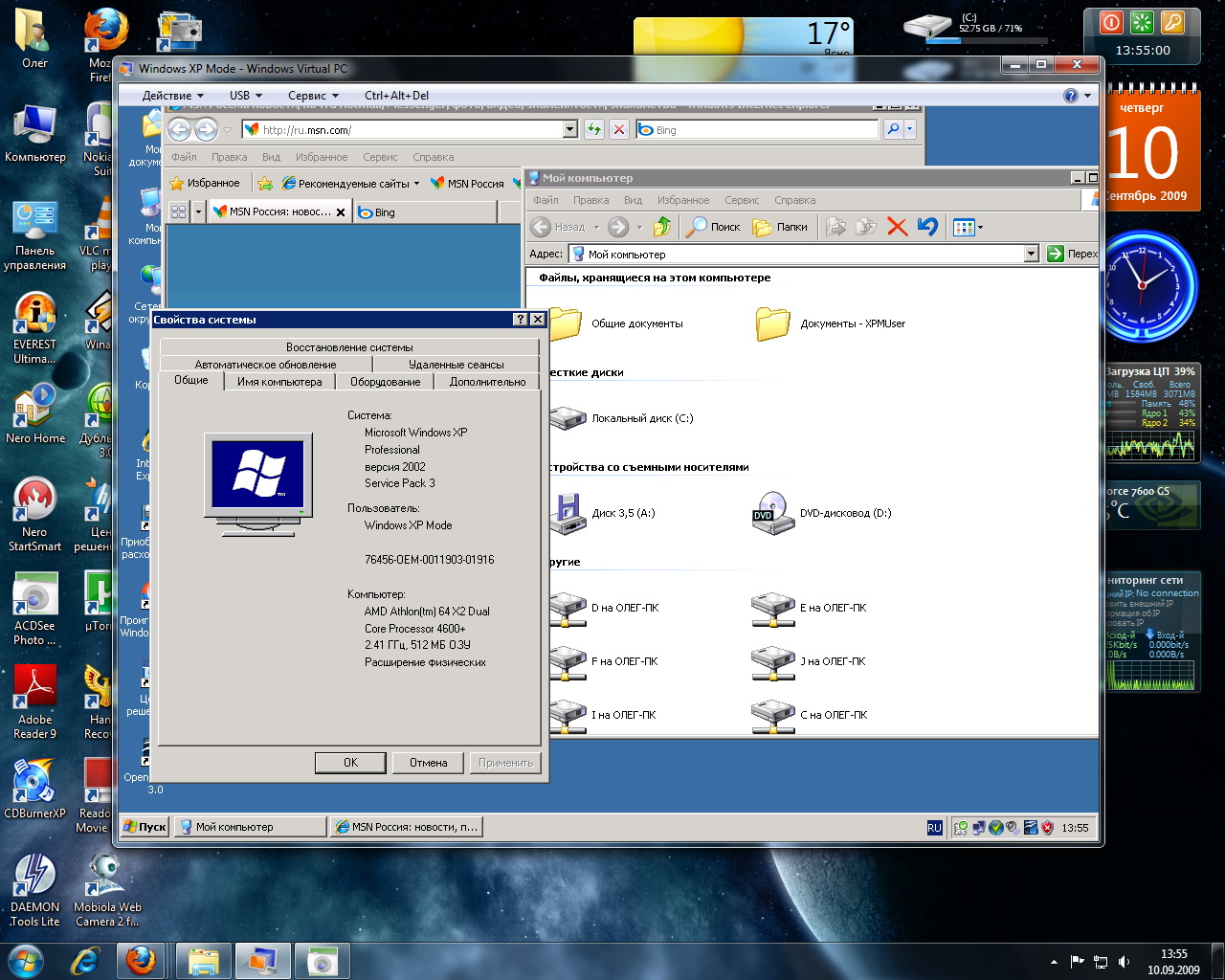Click Мой компьютер XP taskbar button
Image resolution: width=1225 pixels, height=980 pixels.
(252, 827)
